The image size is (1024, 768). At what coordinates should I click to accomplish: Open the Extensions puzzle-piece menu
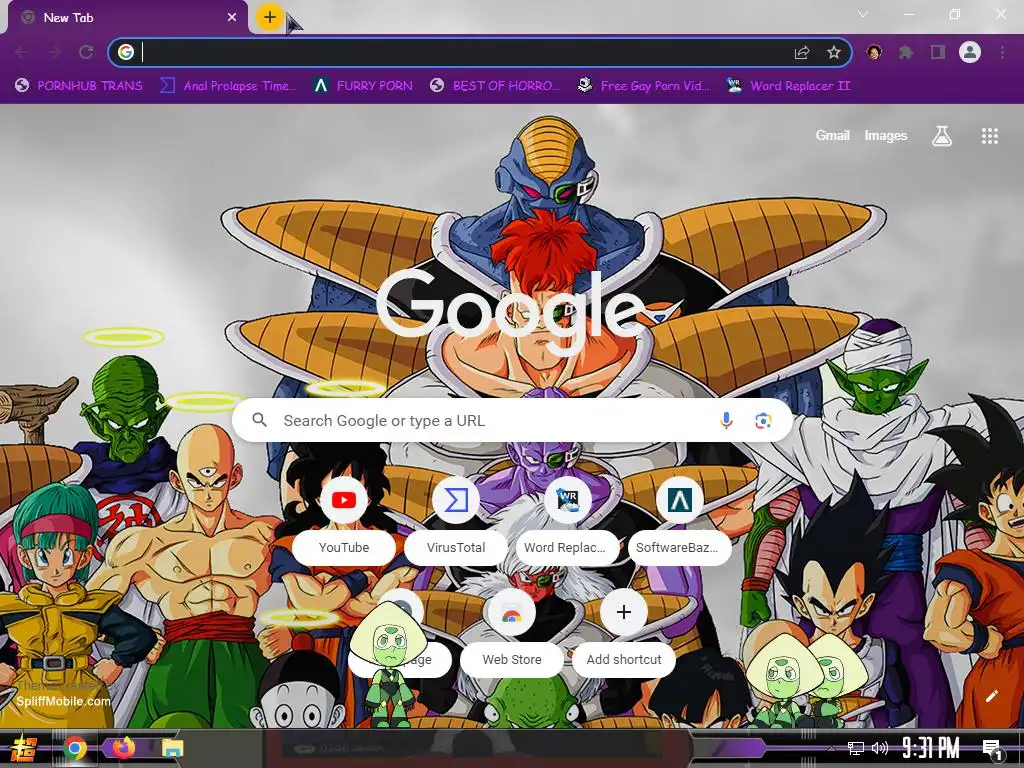(906, 52)
